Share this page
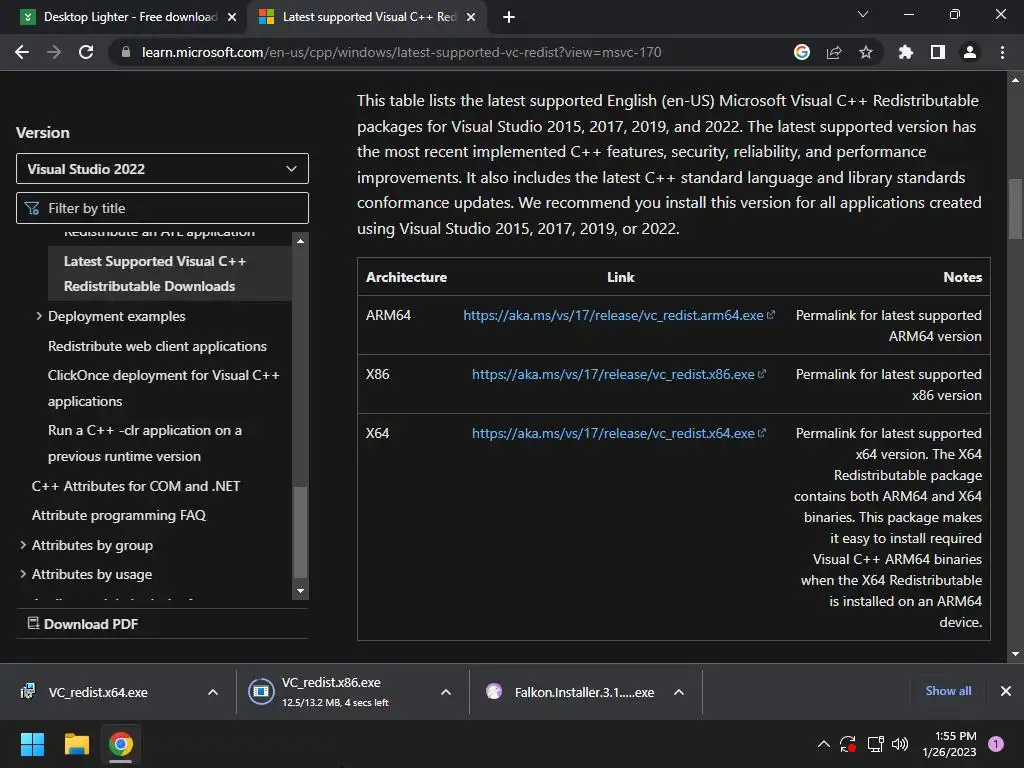 pyautogui.click(x=834, y=52)
